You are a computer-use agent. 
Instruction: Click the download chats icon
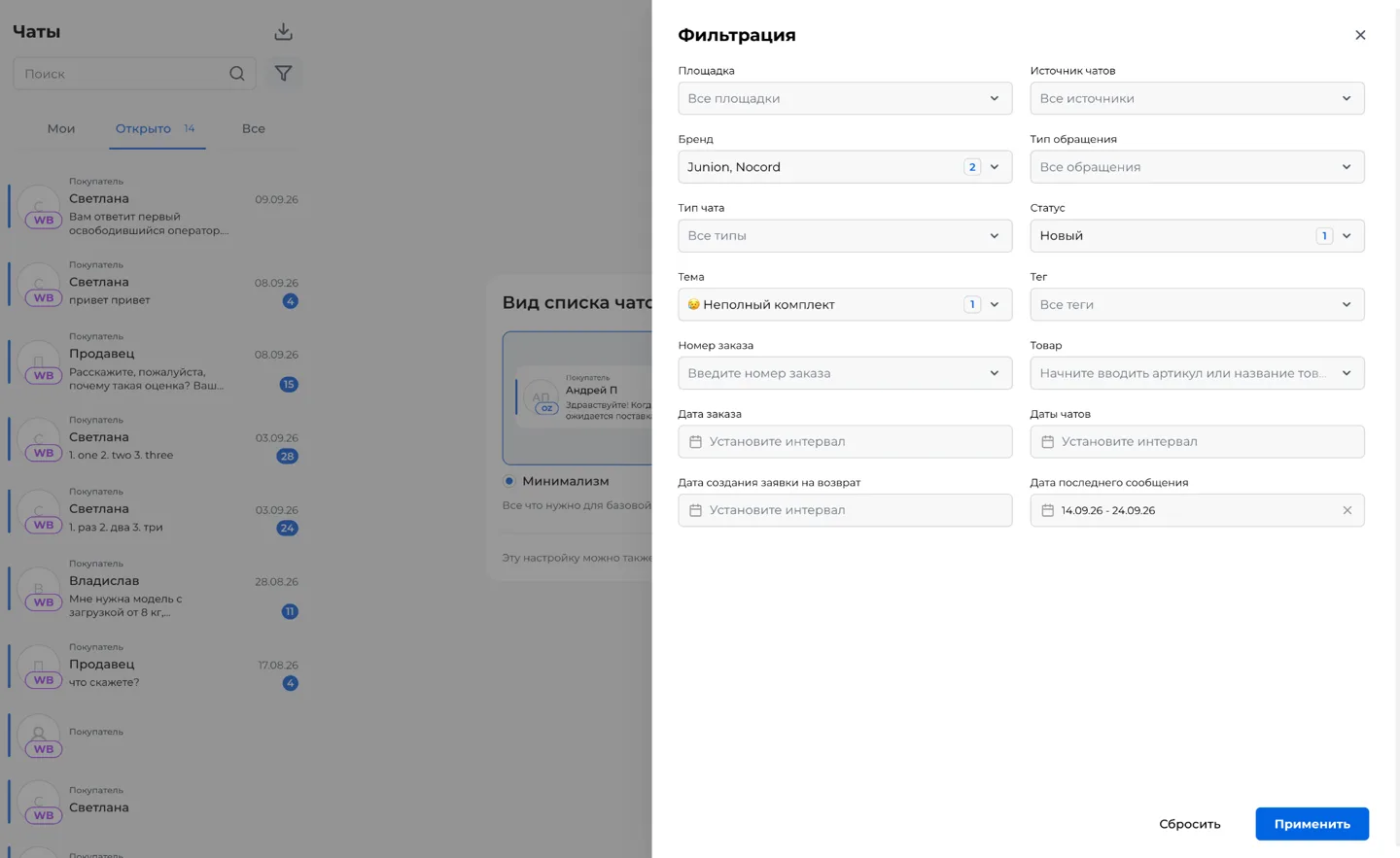tap(283, 32)
